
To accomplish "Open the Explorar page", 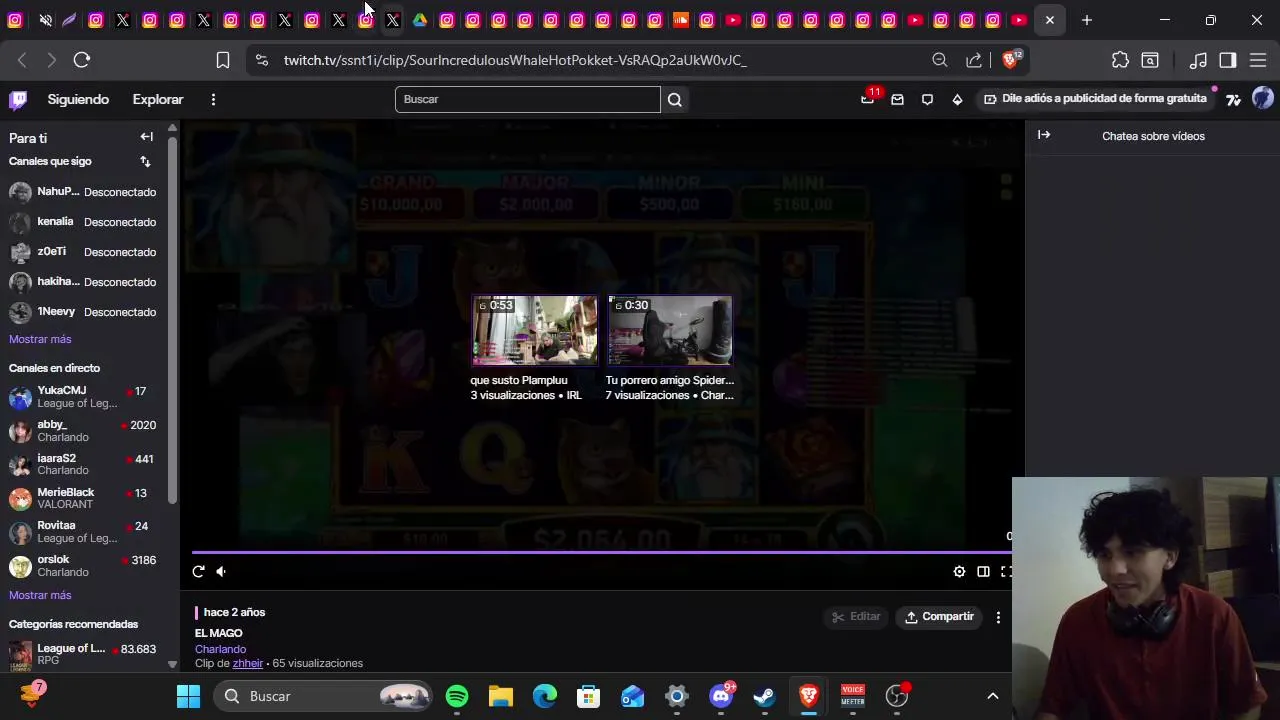I will click(158, 99).
